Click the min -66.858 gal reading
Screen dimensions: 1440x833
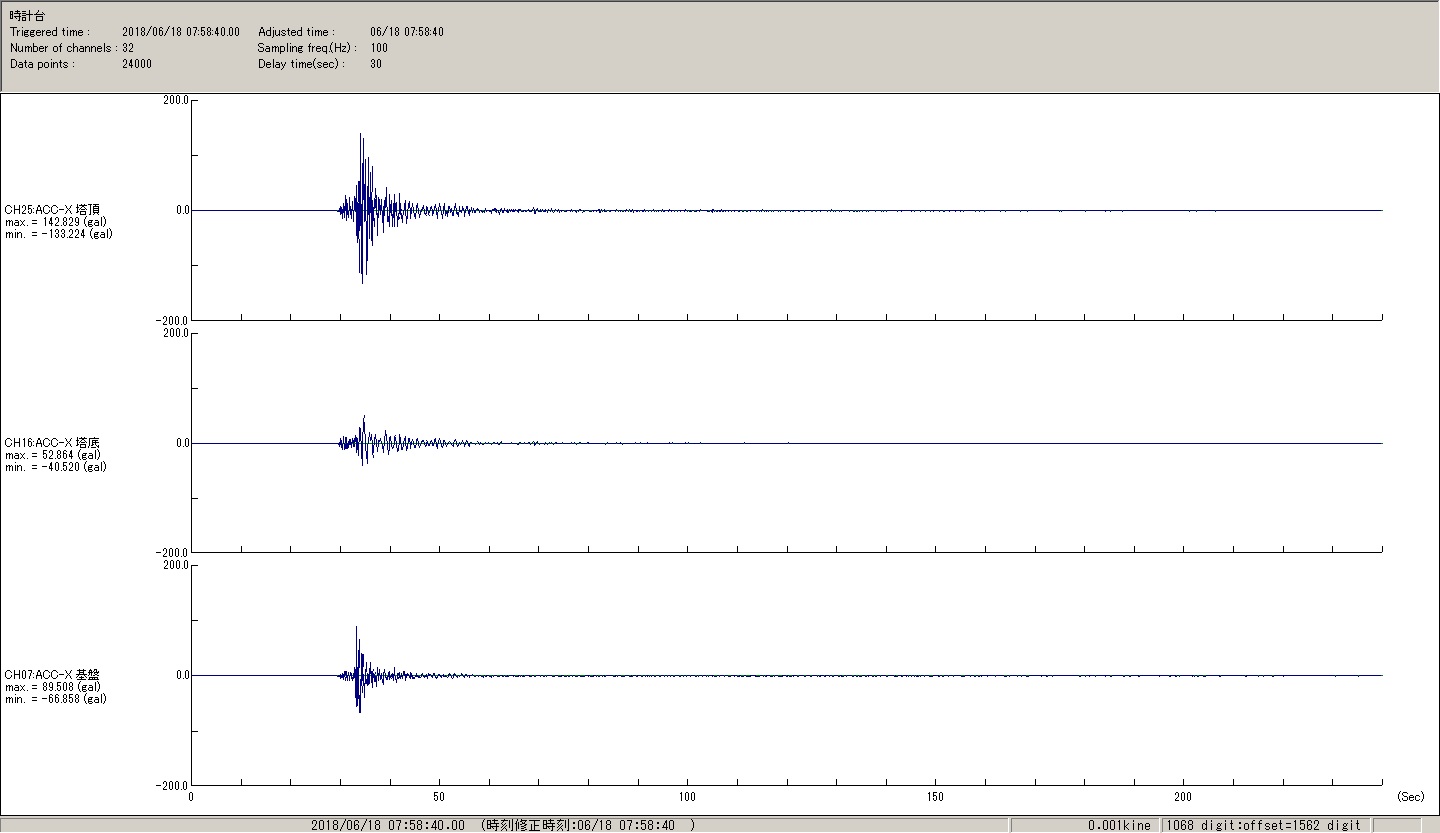tap(56, 699)
